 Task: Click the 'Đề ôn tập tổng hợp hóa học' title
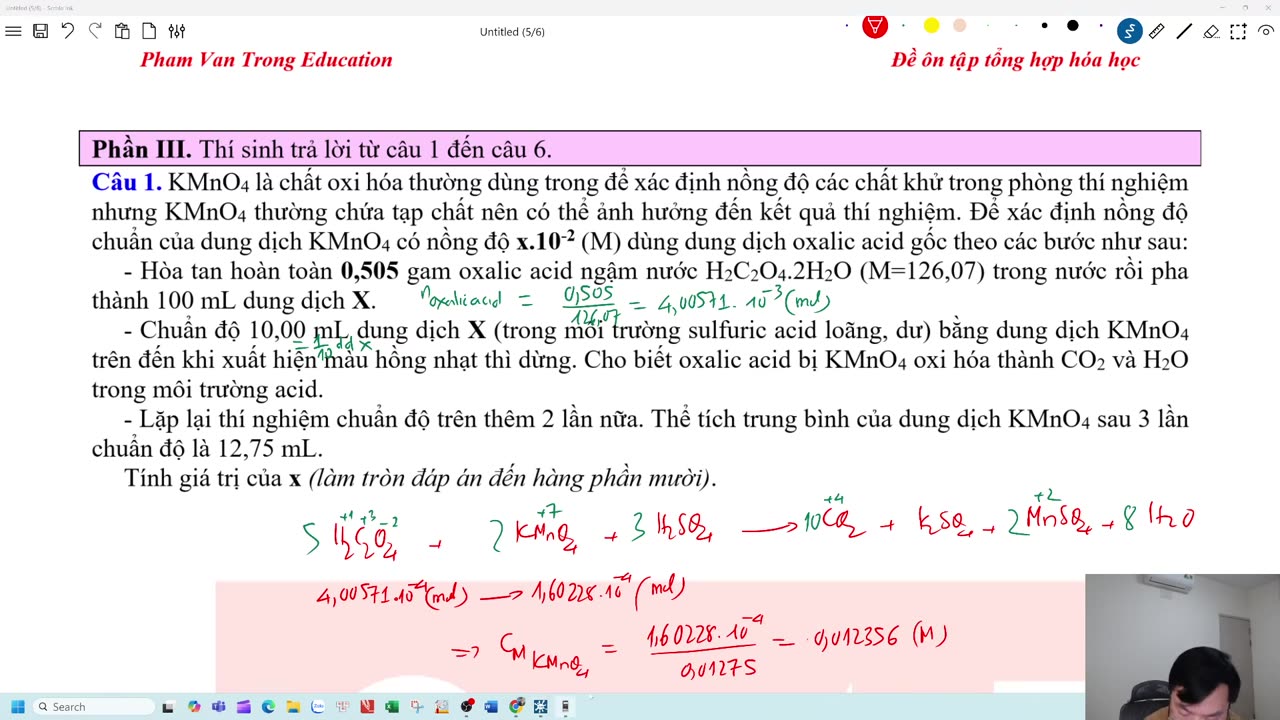click(1015, 60)
